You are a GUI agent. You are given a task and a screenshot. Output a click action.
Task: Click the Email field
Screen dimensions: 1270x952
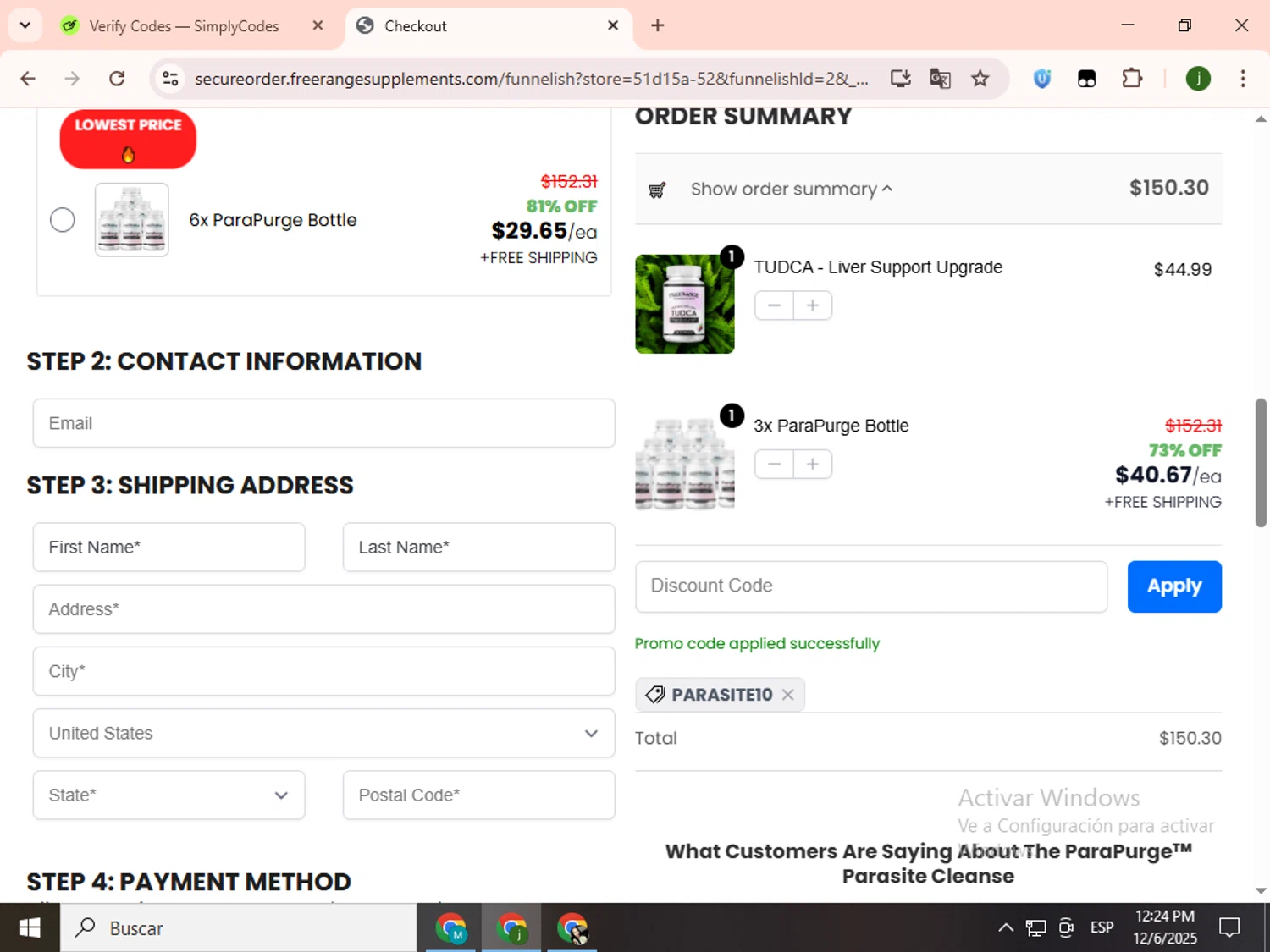click(323, 423)
